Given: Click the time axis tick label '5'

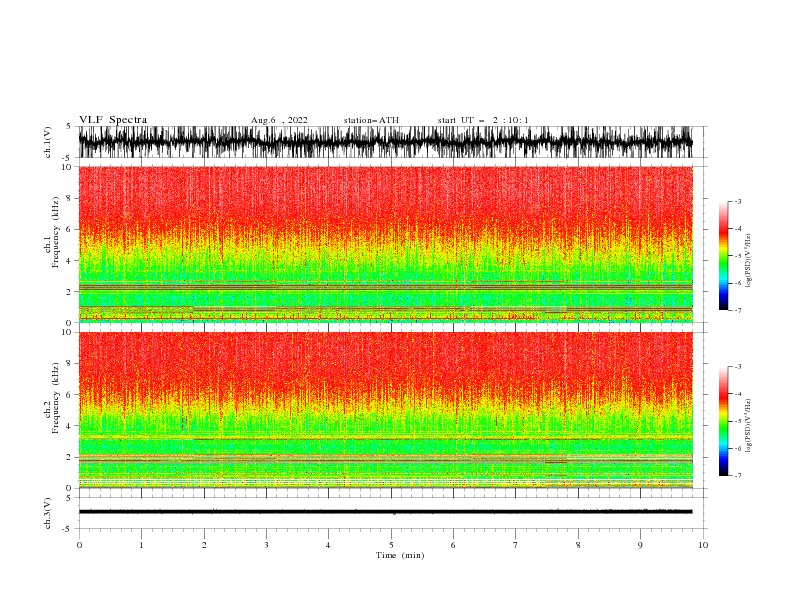Looking at the screenshot, I should (391, 545).
